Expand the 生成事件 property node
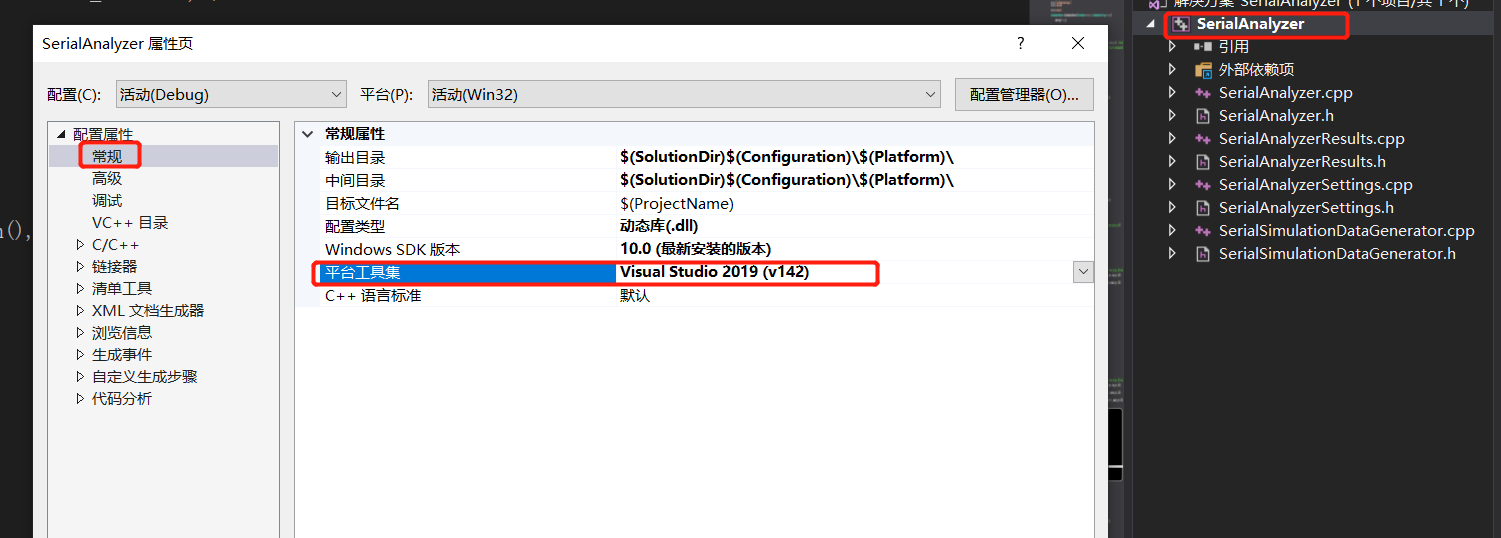This screenshot has width=1501, height=538. 81,355
